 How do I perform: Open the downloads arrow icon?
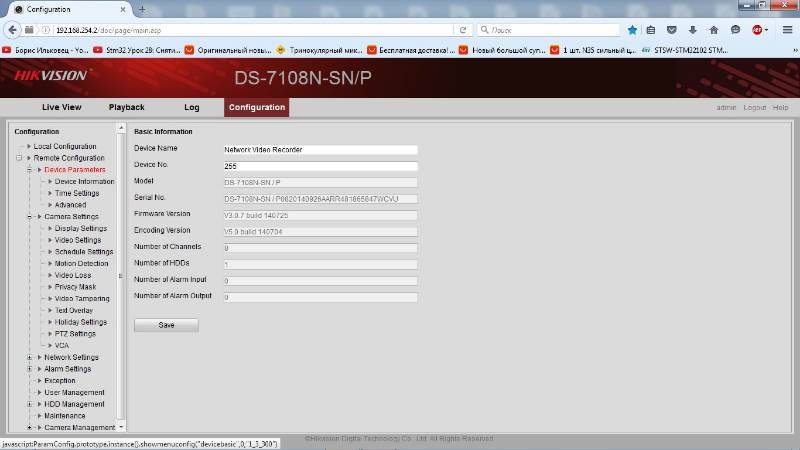tap(692, 30)
